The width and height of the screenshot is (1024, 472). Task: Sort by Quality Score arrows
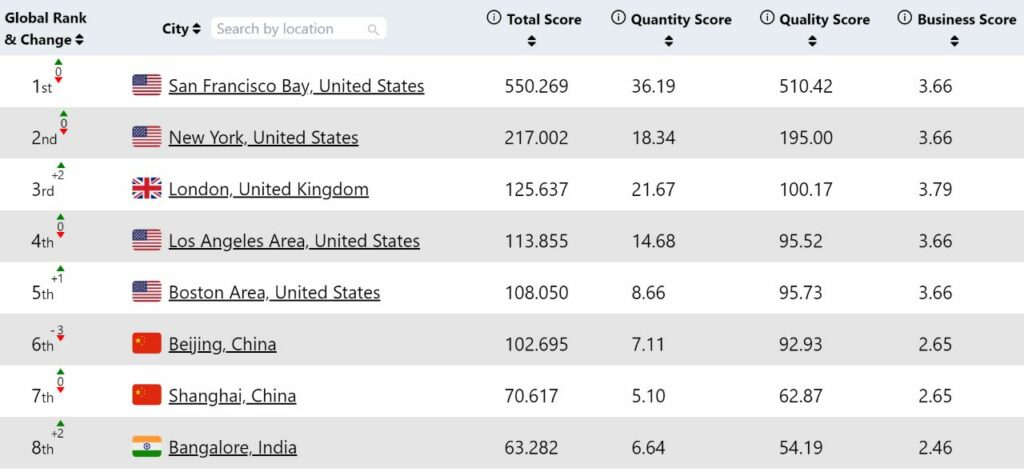point(812,41)
